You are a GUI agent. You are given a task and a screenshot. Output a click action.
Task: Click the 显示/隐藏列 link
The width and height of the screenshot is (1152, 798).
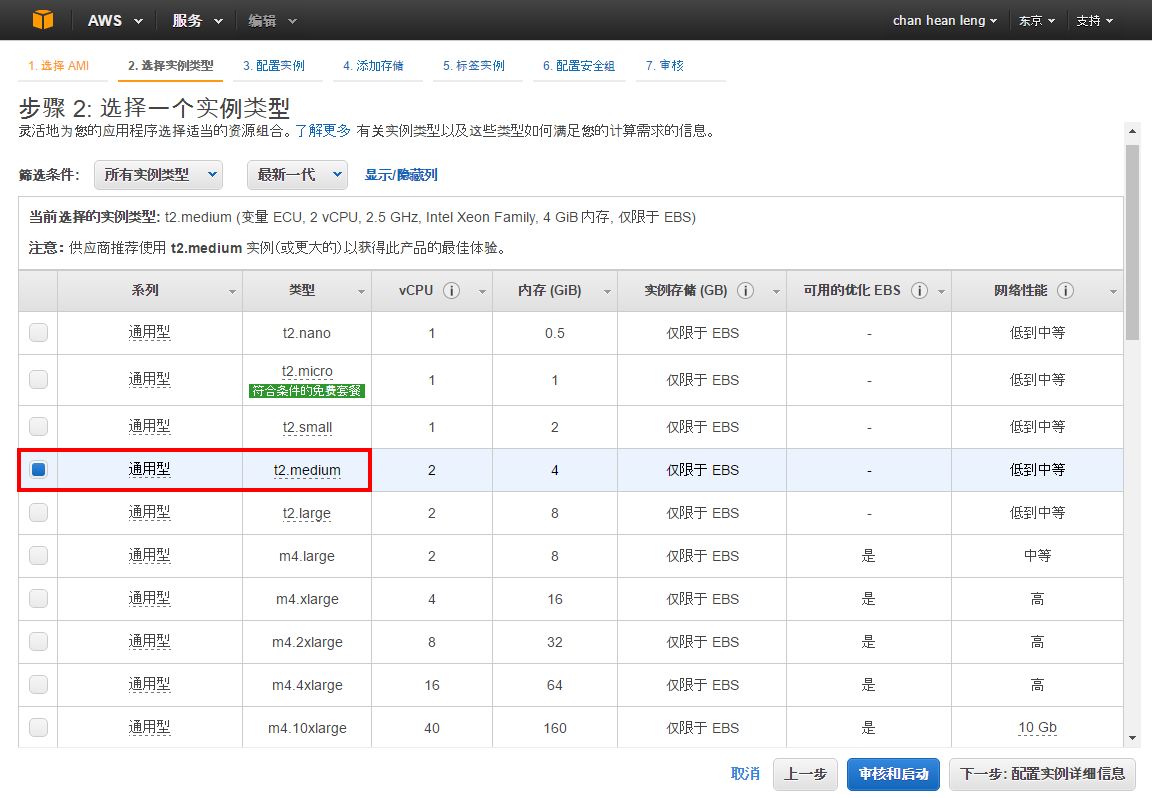[401, 175]
